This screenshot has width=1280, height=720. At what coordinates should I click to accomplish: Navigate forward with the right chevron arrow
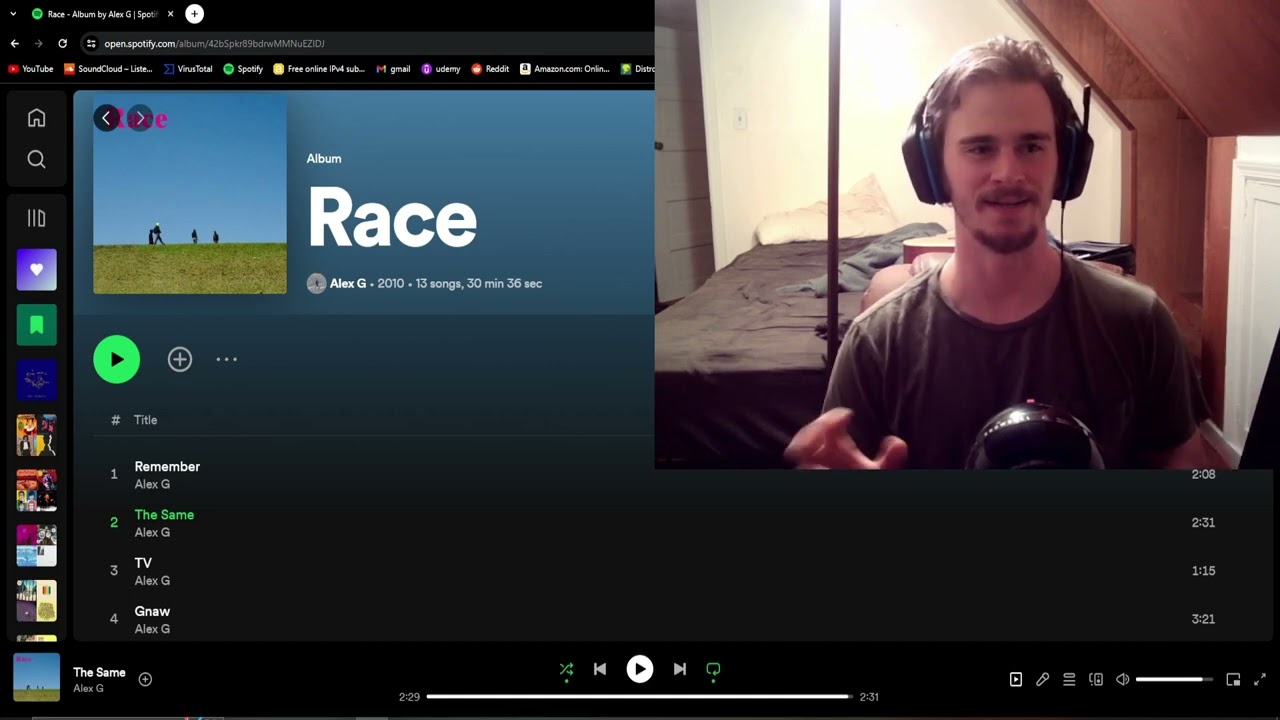click(x=140, y=118)
